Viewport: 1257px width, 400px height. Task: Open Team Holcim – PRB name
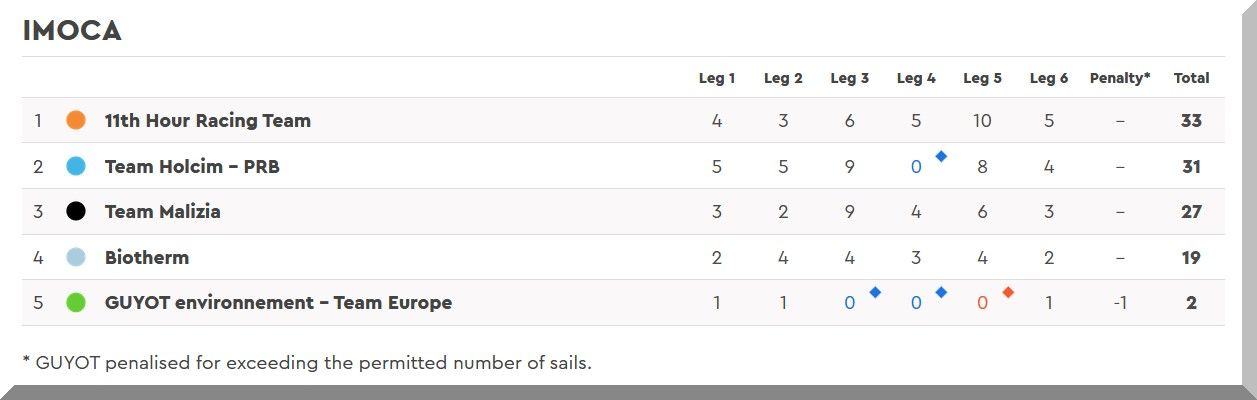[192, 166]
